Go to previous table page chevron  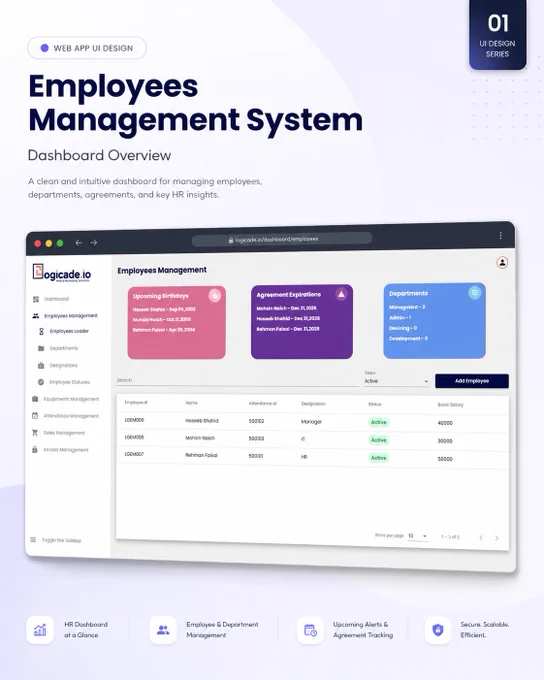[481, 538]
